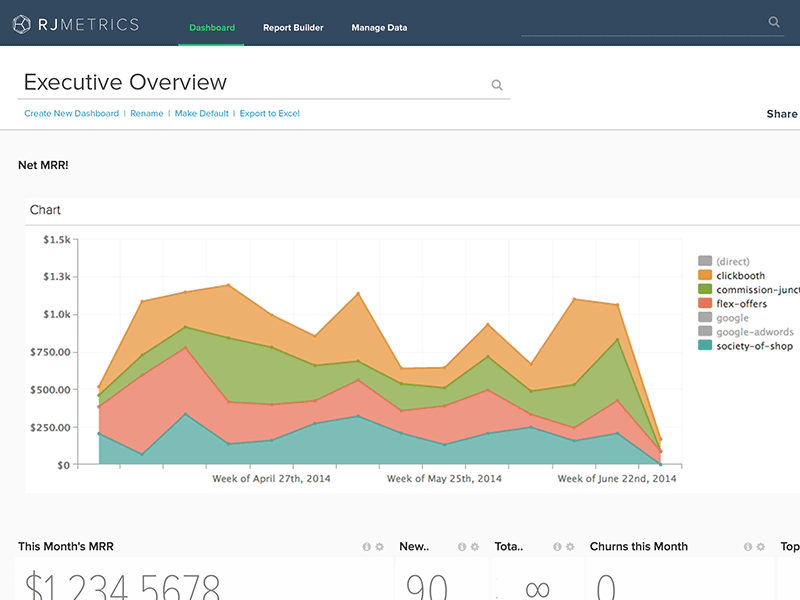Click the RJMetrics logo icon

[22, 25]
